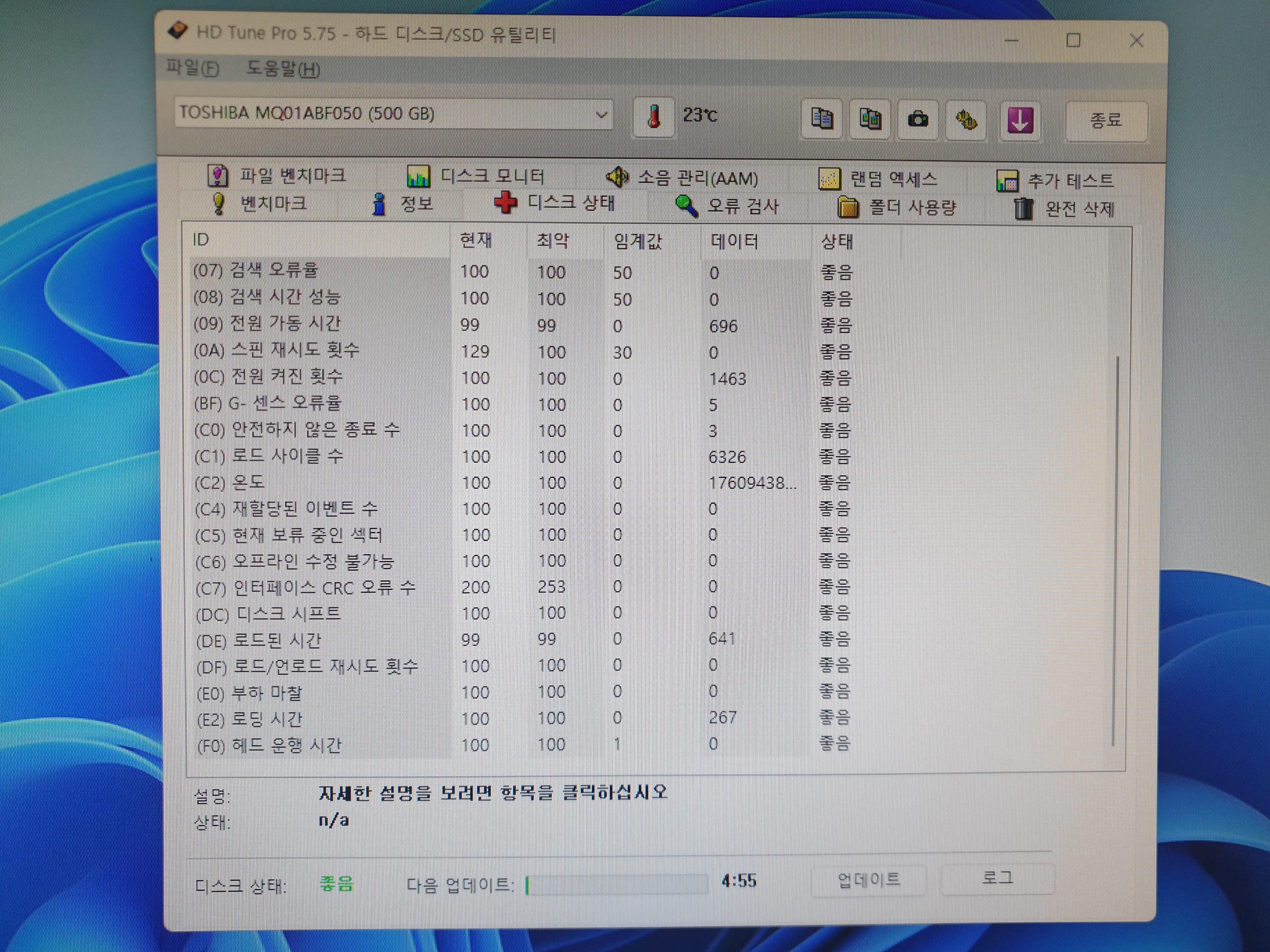Select the (DC) 디스크 시프트 row
Image resolution: width=1270 pixels, height=952 pixels.
tap(523, 613)
